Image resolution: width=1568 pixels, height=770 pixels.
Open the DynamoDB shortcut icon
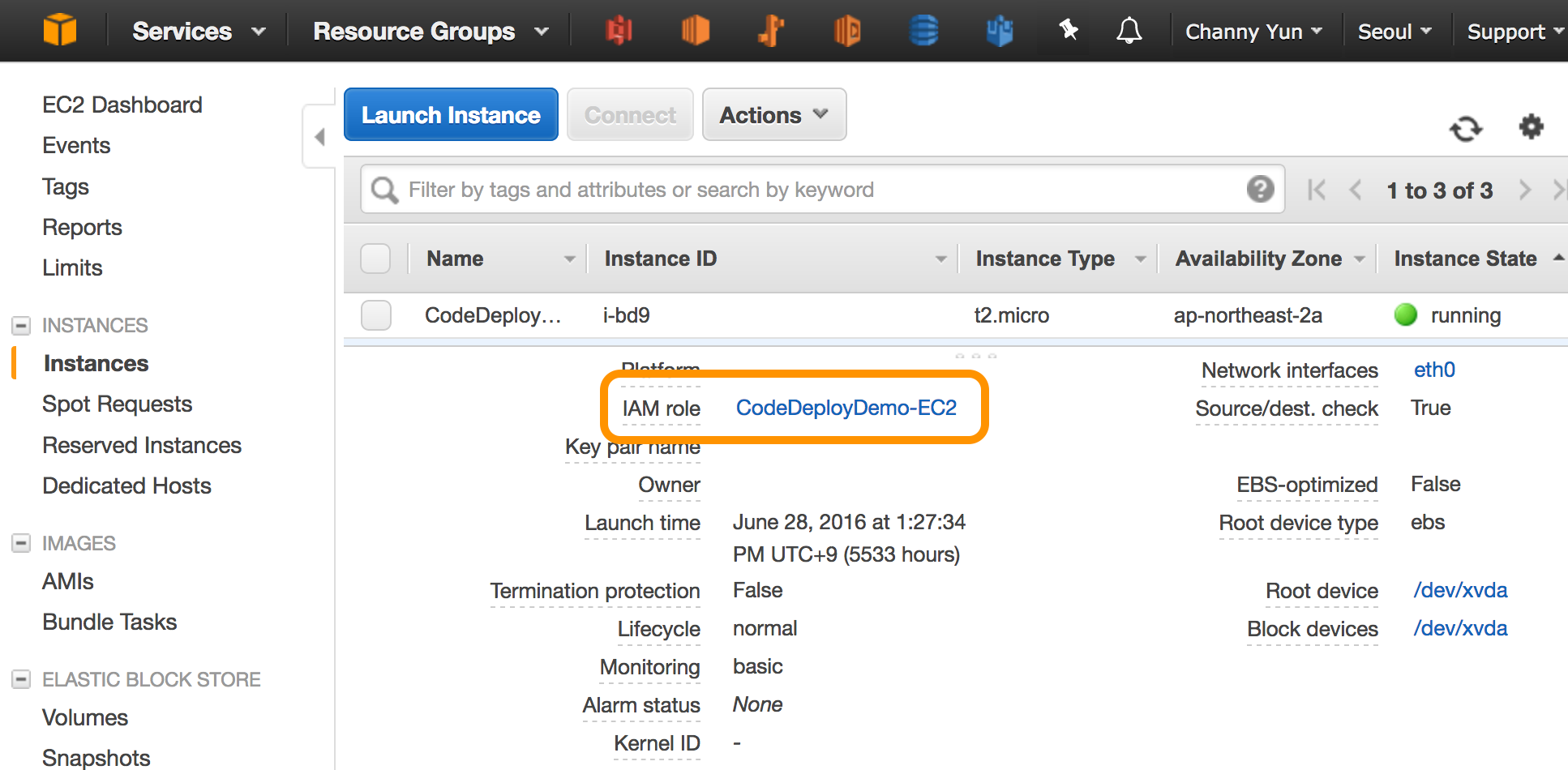[x=923, y=31]
